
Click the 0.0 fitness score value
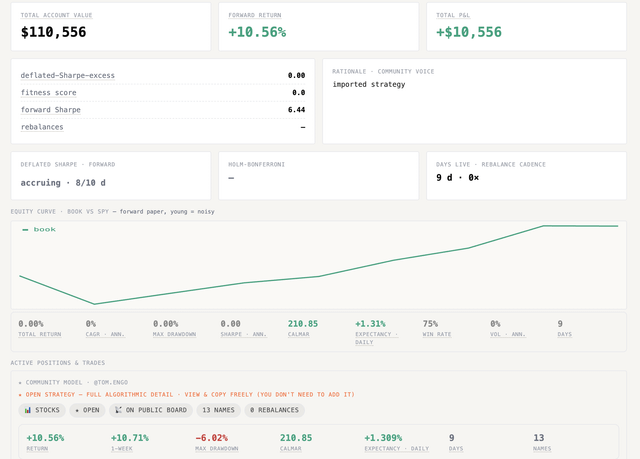[298, 93]
